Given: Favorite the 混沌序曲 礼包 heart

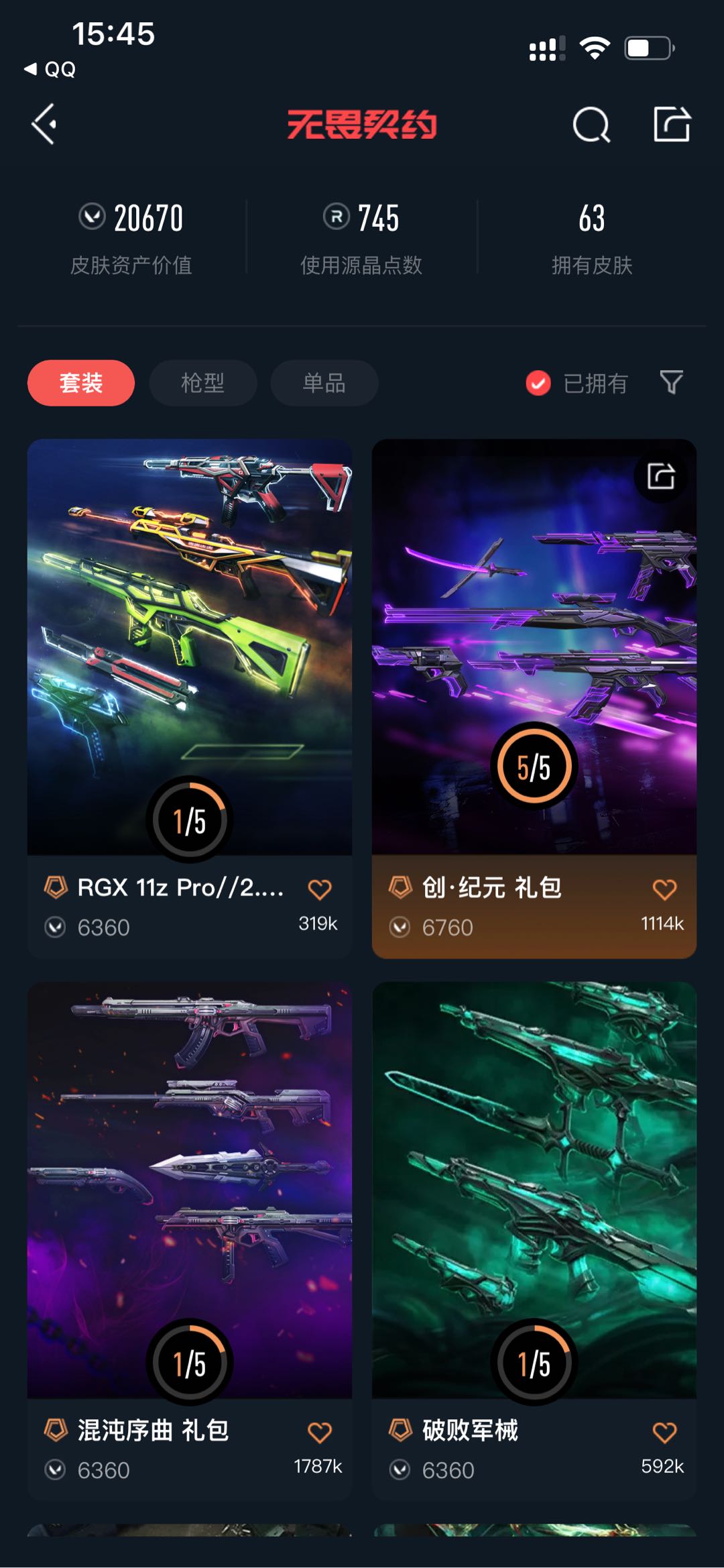Looking at the screenshot, I should point(320,1433).
